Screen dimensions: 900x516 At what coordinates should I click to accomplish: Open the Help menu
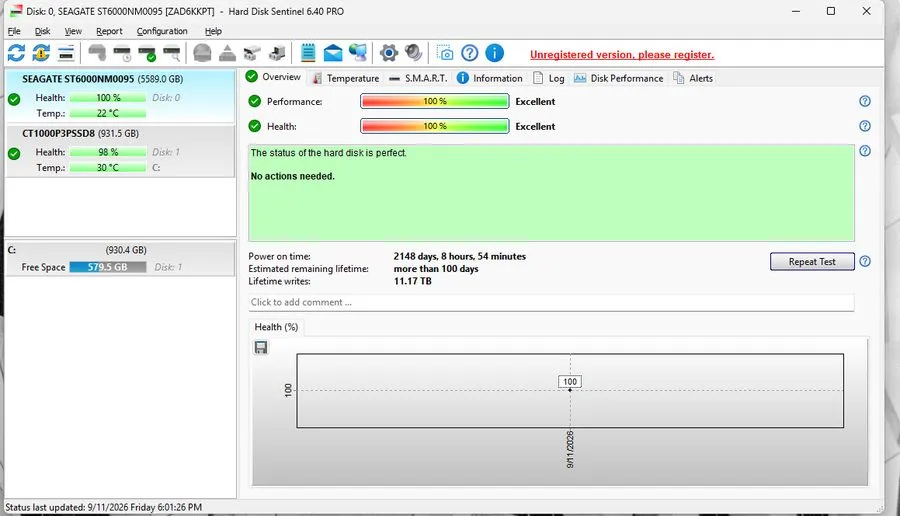[213, 31]
